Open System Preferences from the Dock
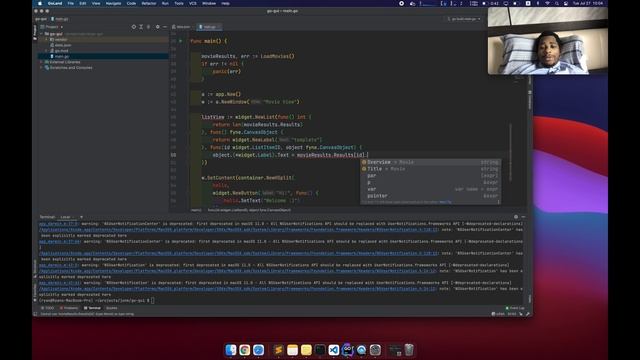Viewport: 640px width, 360px height. coord(375,350)
